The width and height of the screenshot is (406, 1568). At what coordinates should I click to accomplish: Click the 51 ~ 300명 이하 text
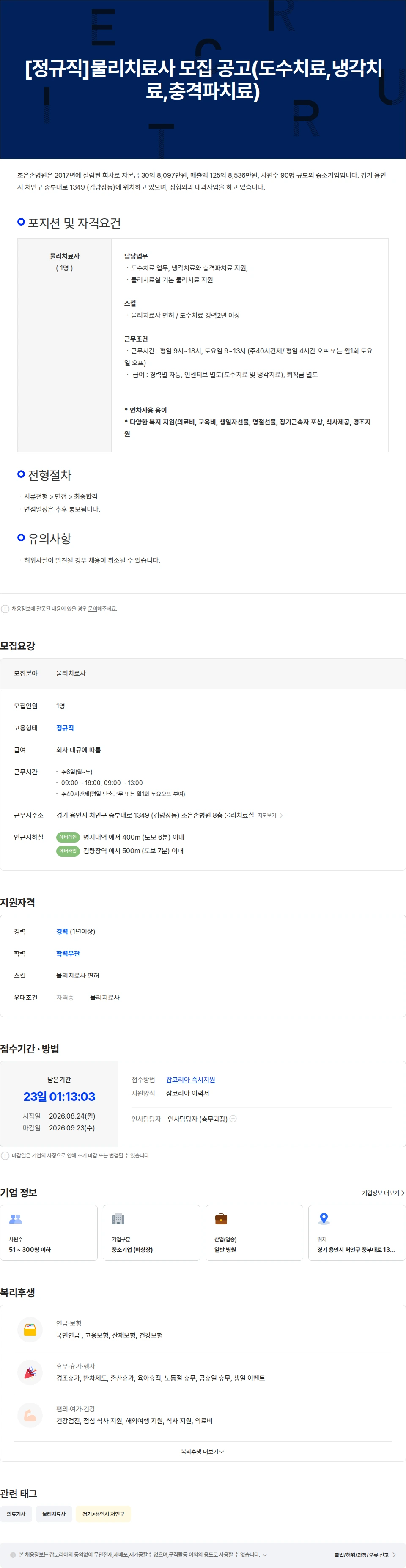click(x=30, y=1250)
